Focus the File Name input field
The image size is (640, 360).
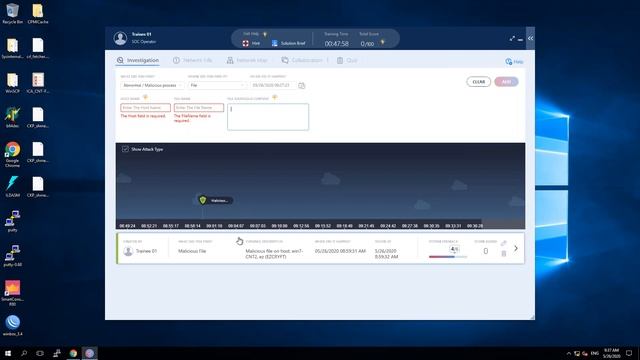point(199,107)
